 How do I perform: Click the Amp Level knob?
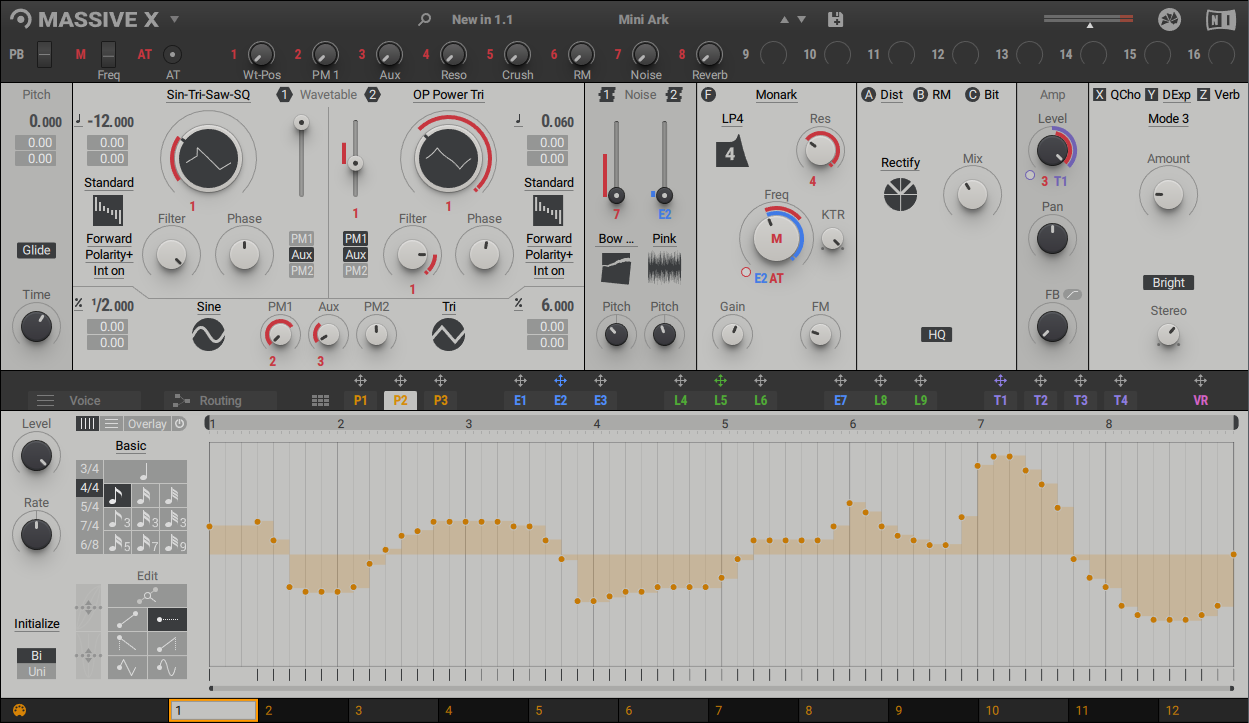click(1051, 151)
